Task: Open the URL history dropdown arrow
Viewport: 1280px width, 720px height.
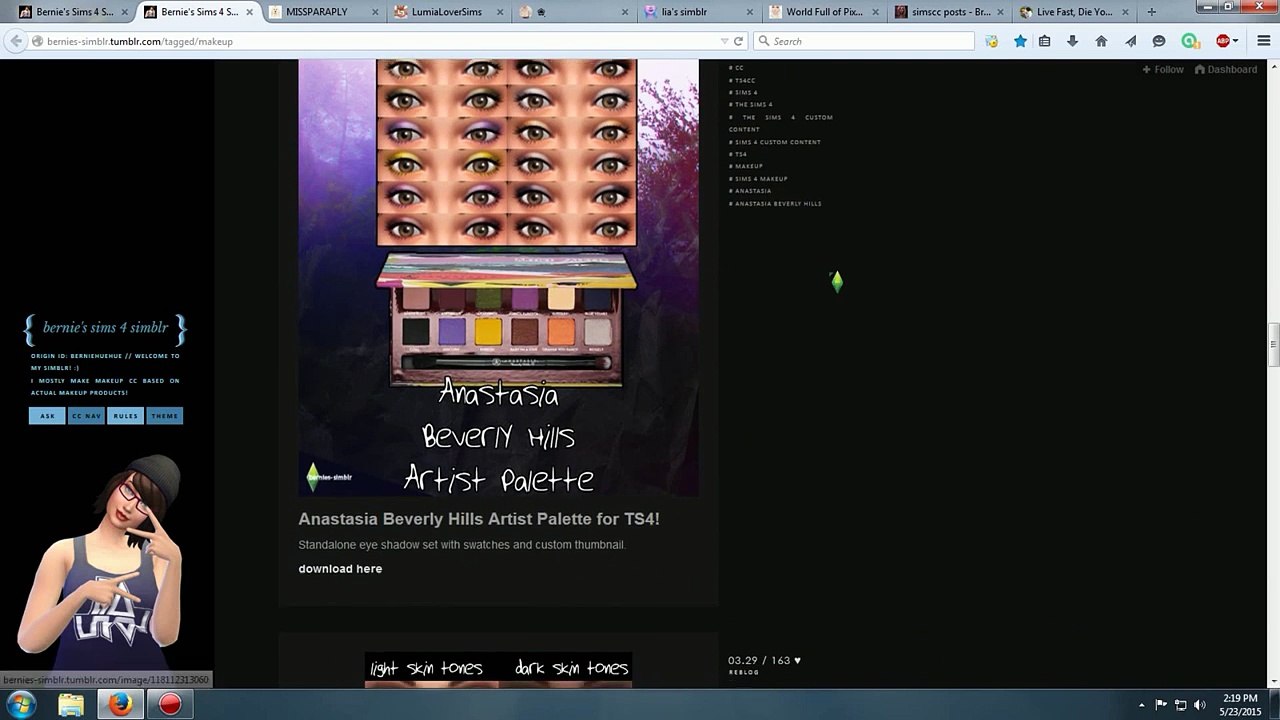Action: 724,41
